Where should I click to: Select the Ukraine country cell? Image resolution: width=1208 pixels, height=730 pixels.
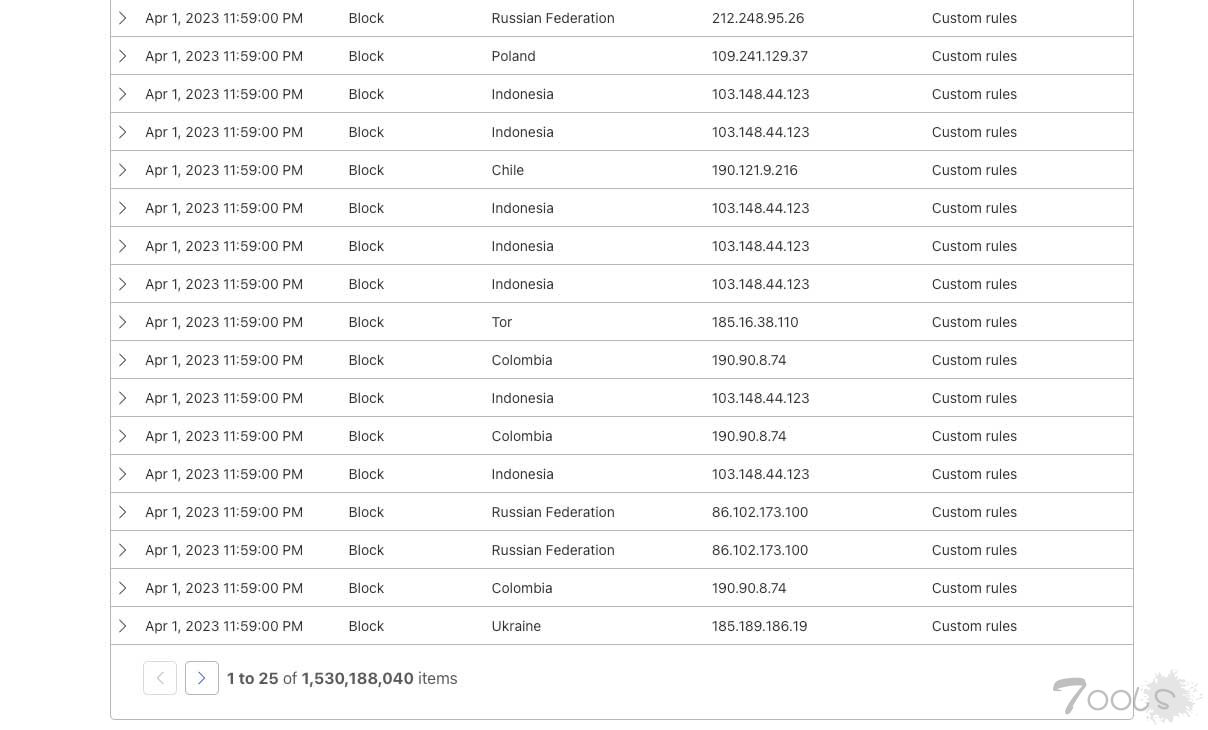click(x=516, y=626)
